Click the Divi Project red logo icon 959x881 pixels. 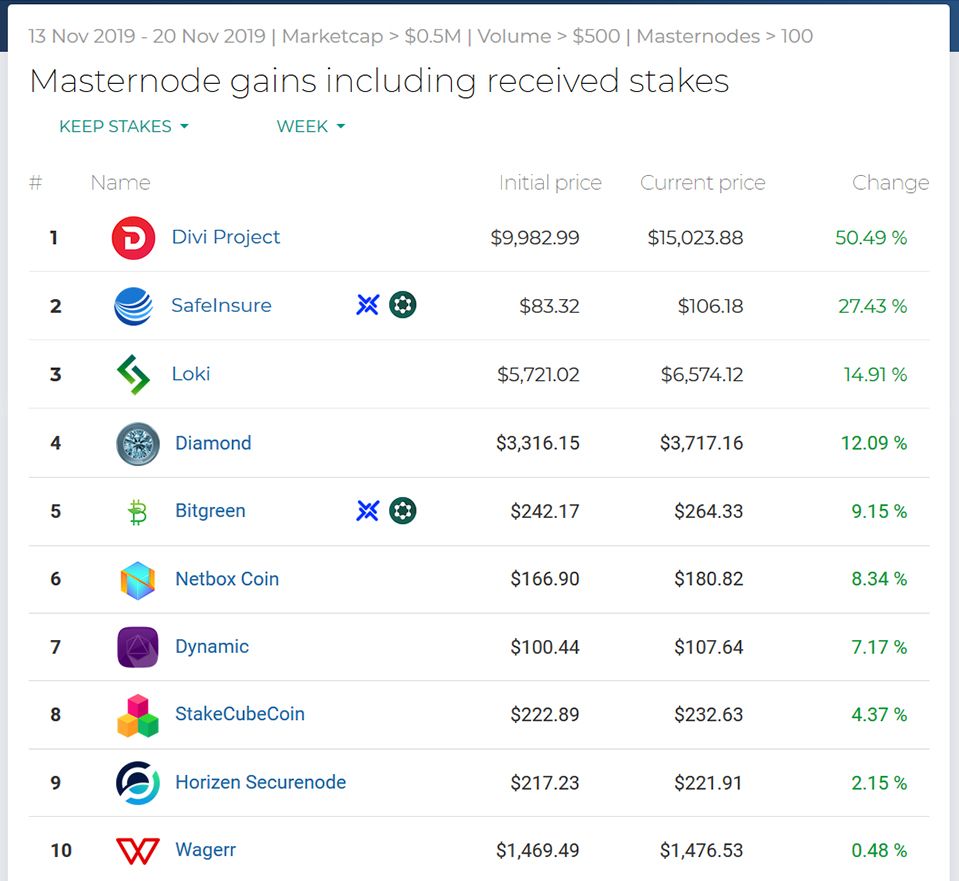[133, 238]
